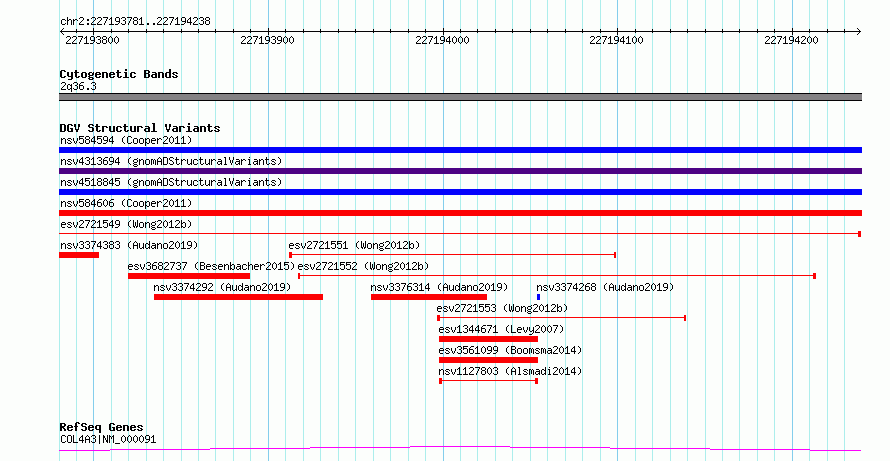The height and width of the screenshot is (461, 890).
Task: Click the red nsv3376314 variant bar
Action: tap(429, 297)
